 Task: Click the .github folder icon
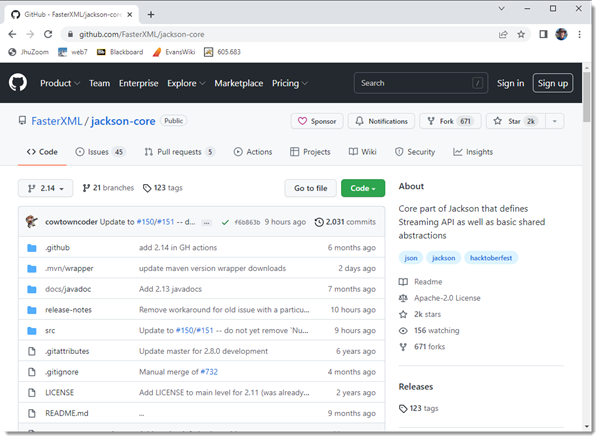pos(32,248)
